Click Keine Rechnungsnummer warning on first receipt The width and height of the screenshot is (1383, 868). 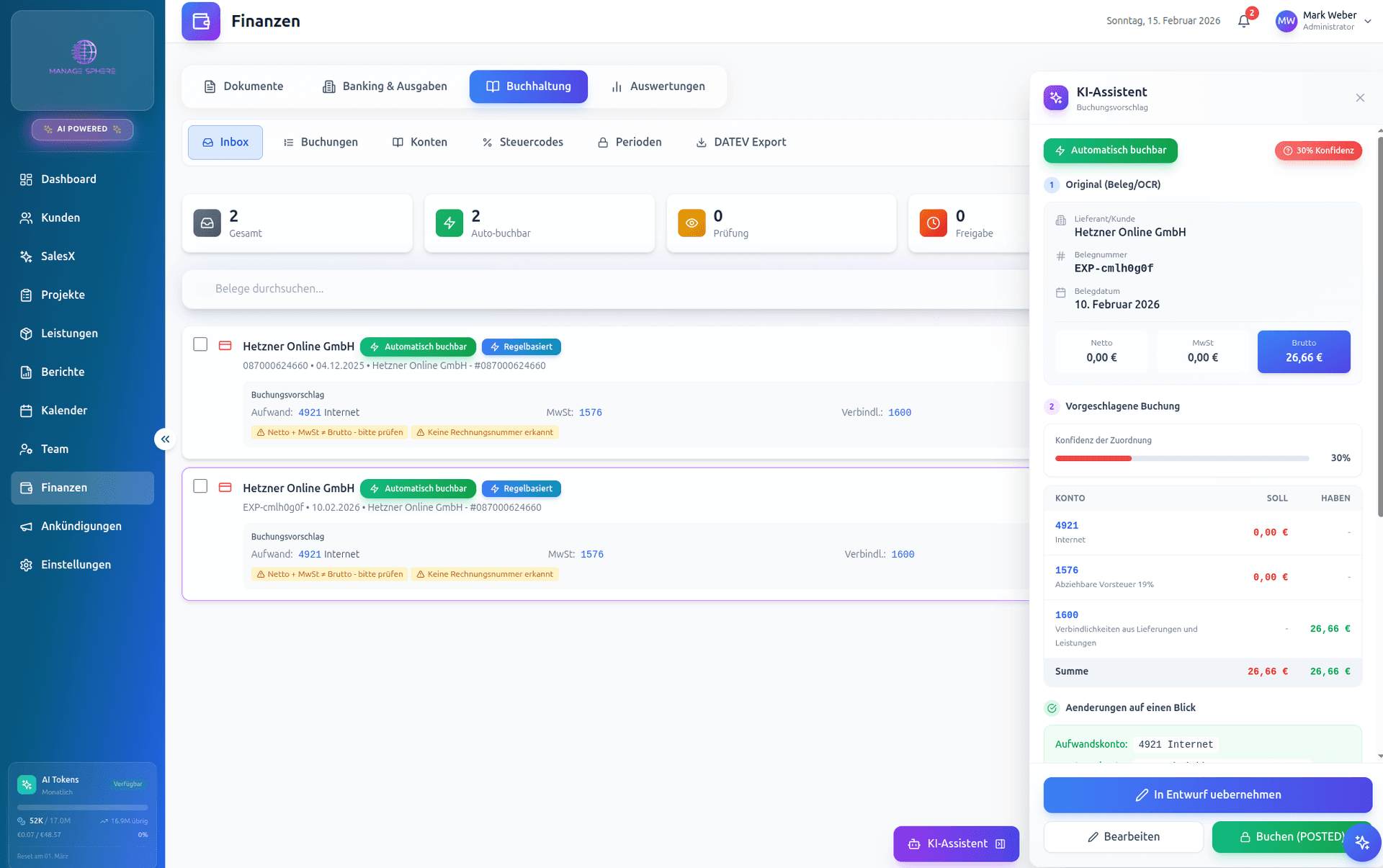485,433
